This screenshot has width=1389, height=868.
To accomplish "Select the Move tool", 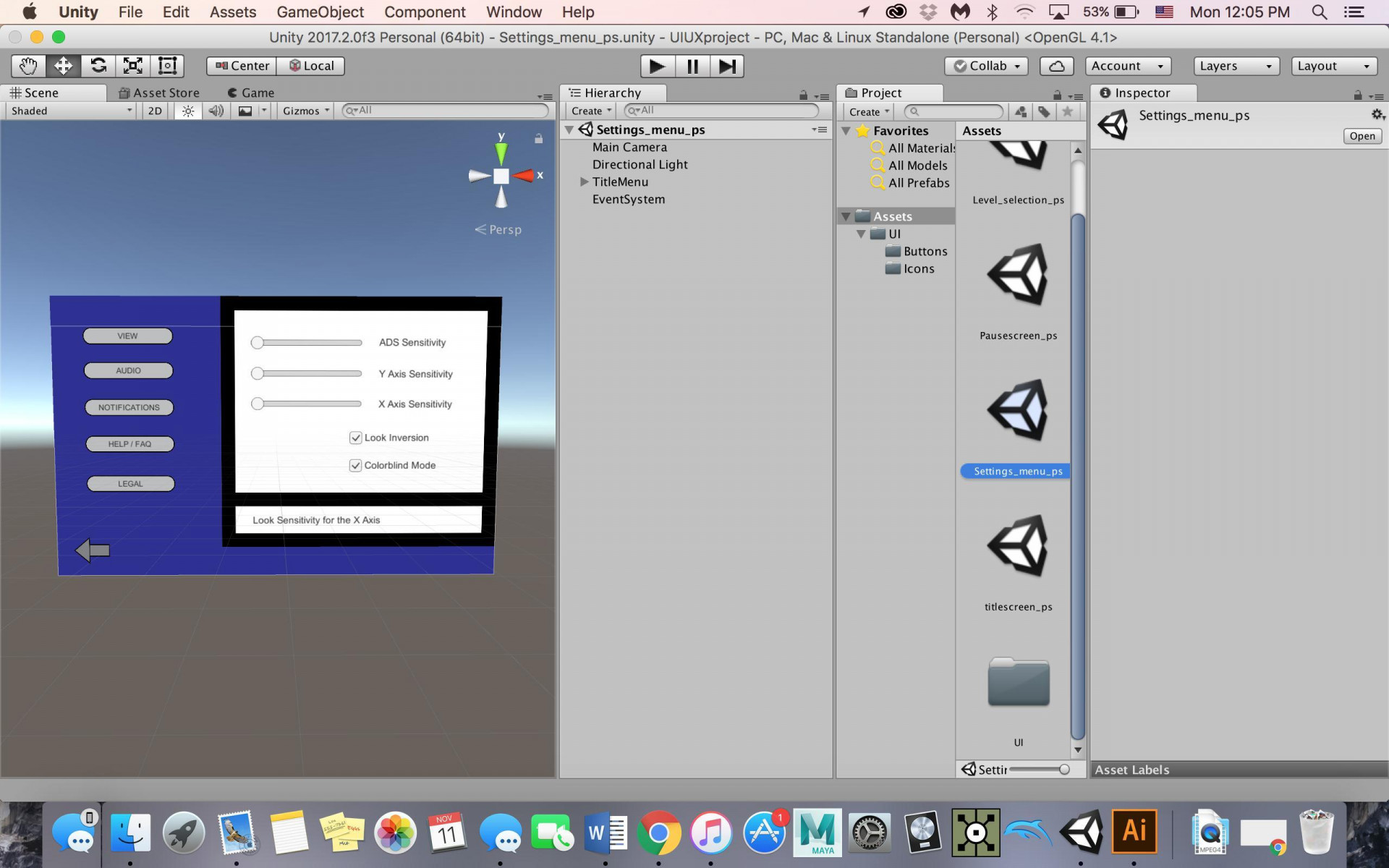I will [63, 66].
